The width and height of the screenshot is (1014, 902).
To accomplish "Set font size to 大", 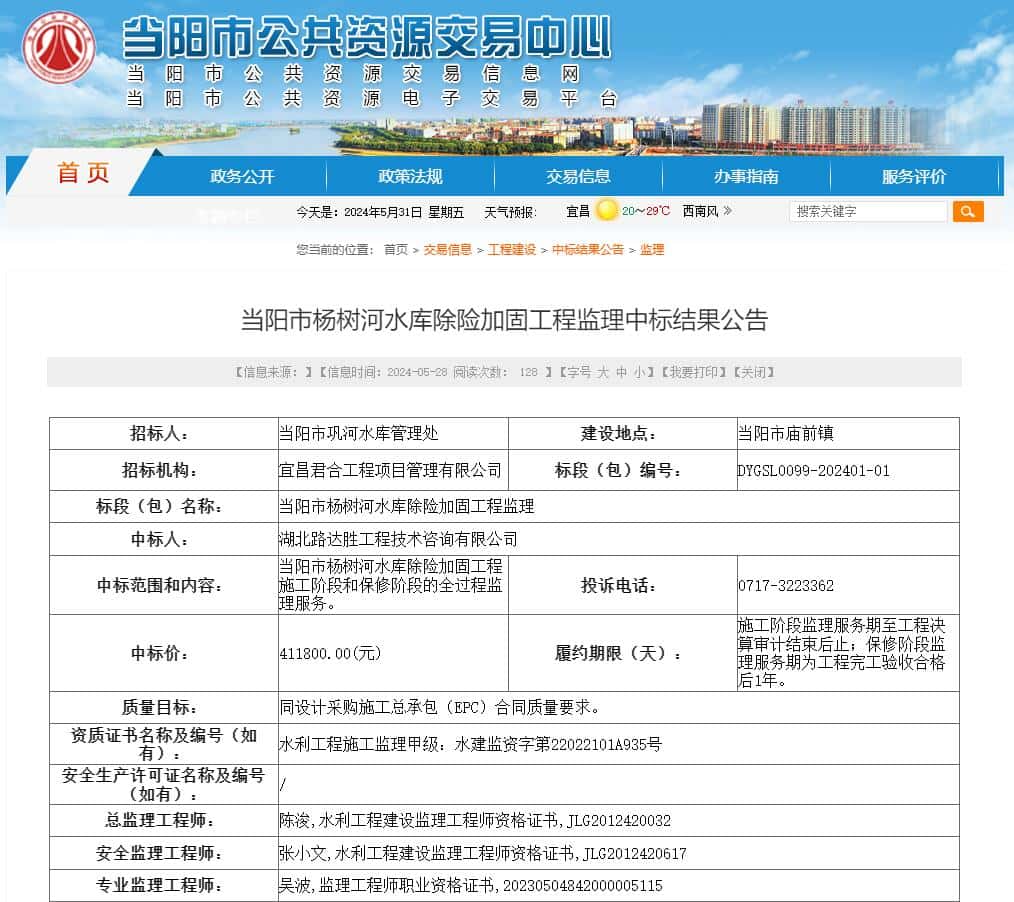I will pyautogui.click(x=603, y=372).
